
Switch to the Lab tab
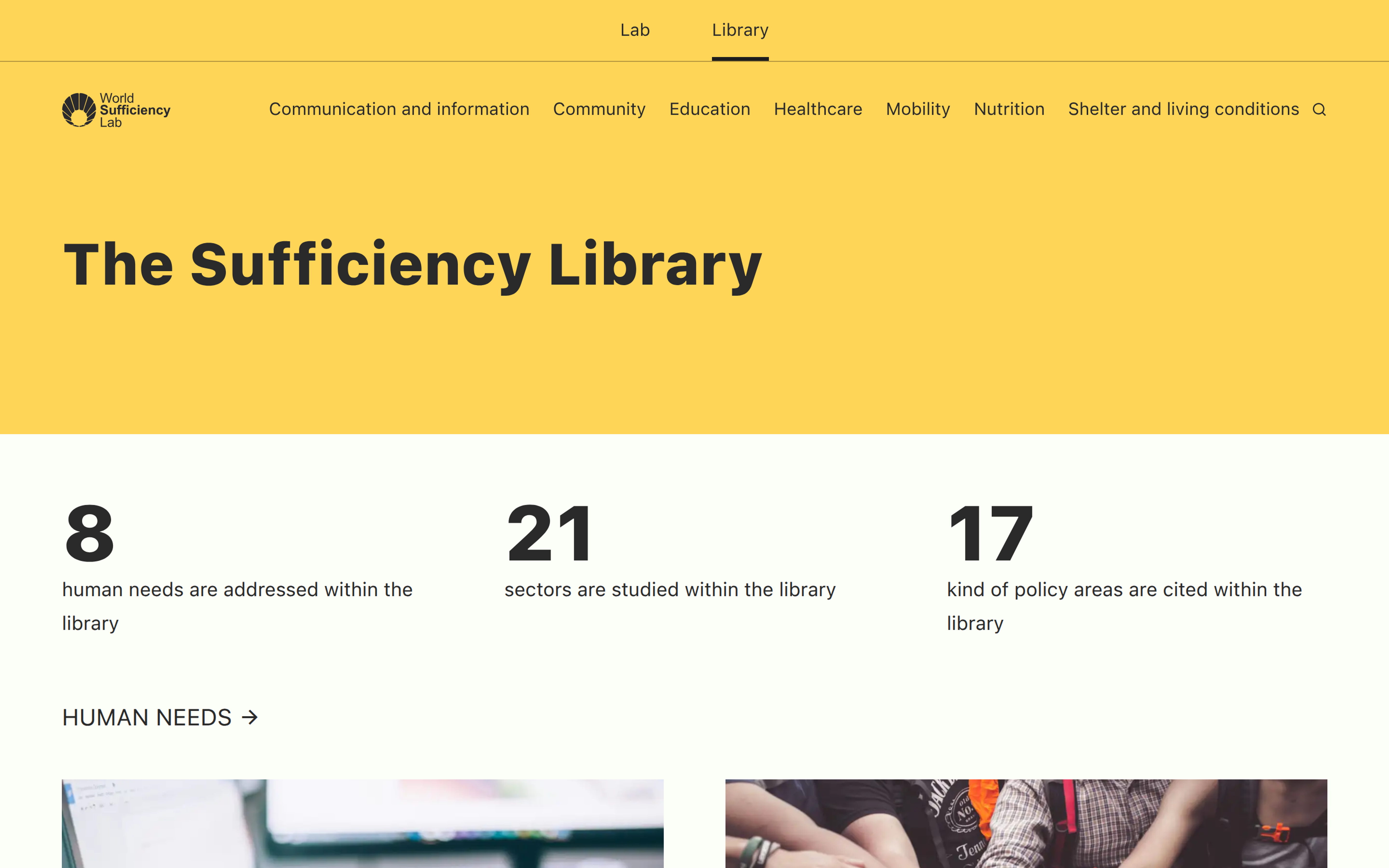pyautogui.click(x=635, y=30)
